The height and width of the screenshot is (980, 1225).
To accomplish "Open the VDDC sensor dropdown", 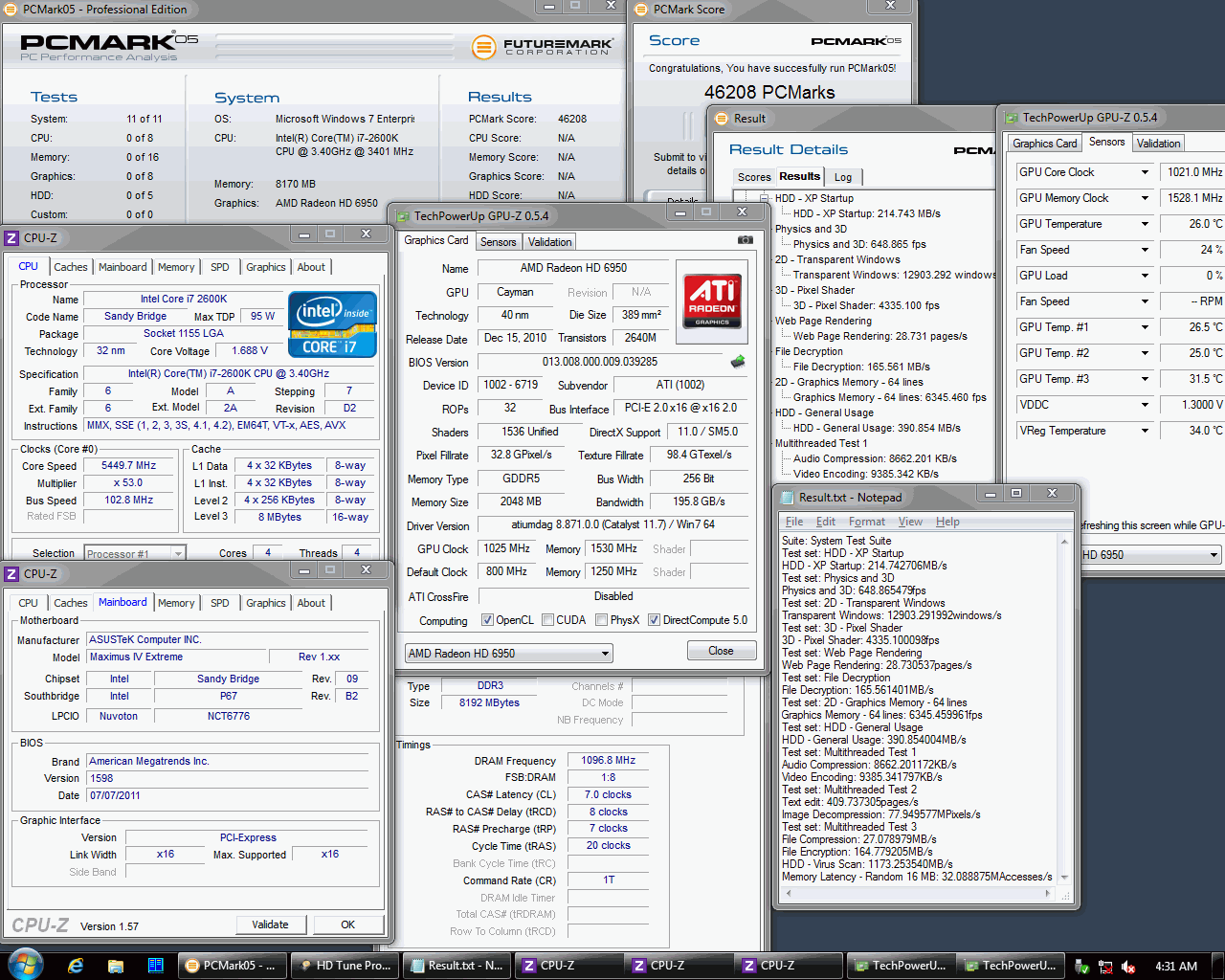I will point(1145,405).
